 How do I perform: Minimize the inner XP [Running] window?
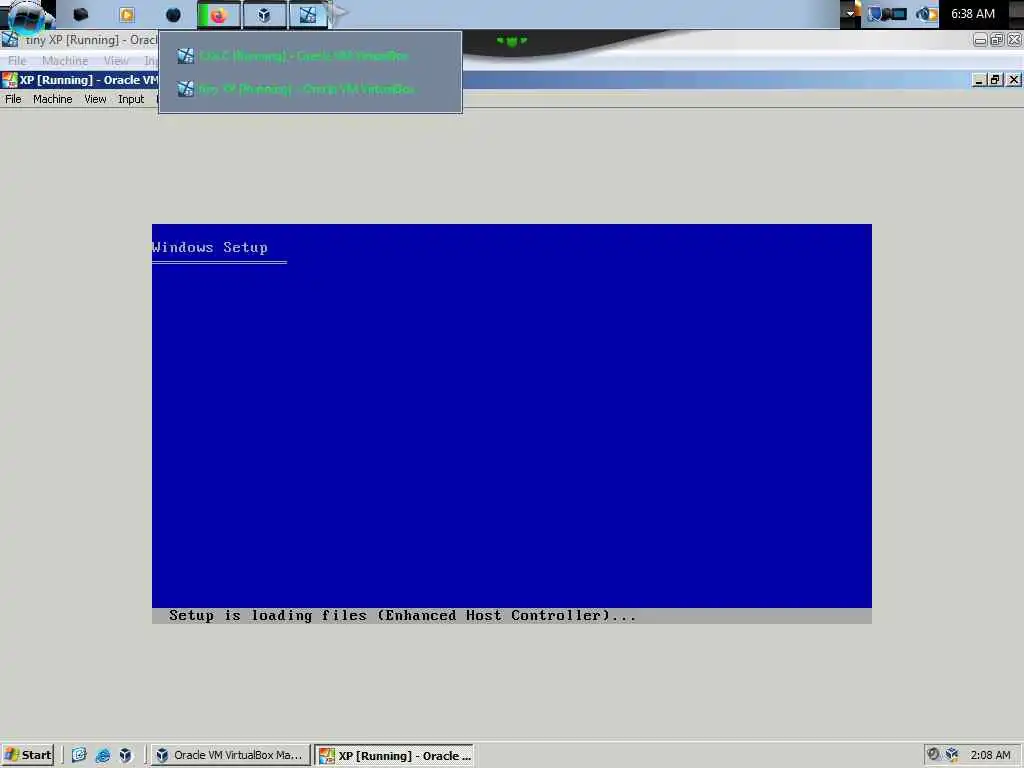(978, 80)
